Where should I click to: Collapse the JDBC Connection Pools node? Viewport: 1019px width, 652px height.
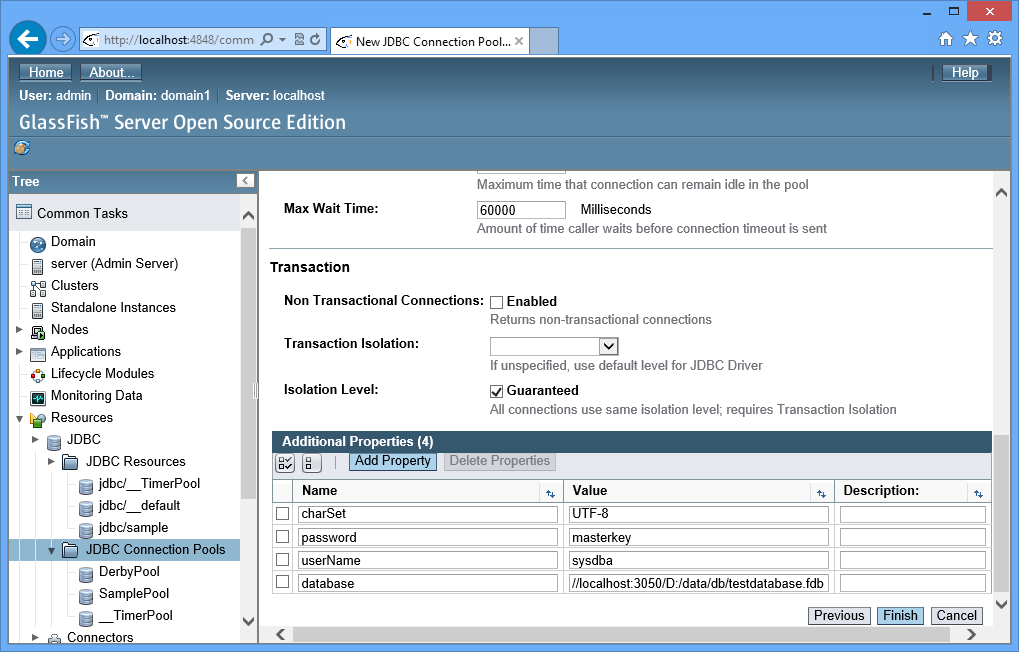click(x=51, y=551)
